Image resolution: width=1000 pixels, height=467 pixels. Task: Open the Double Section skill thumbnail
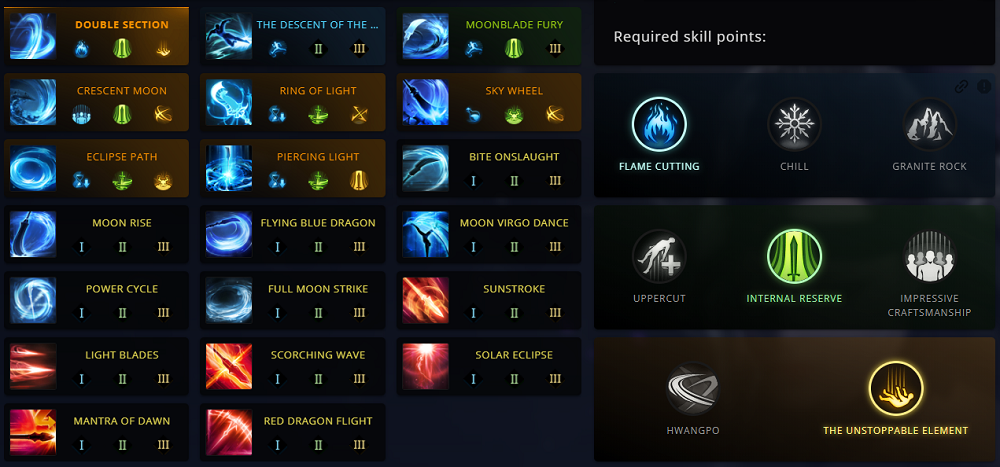pyautogui.click(x=33, y=36)
